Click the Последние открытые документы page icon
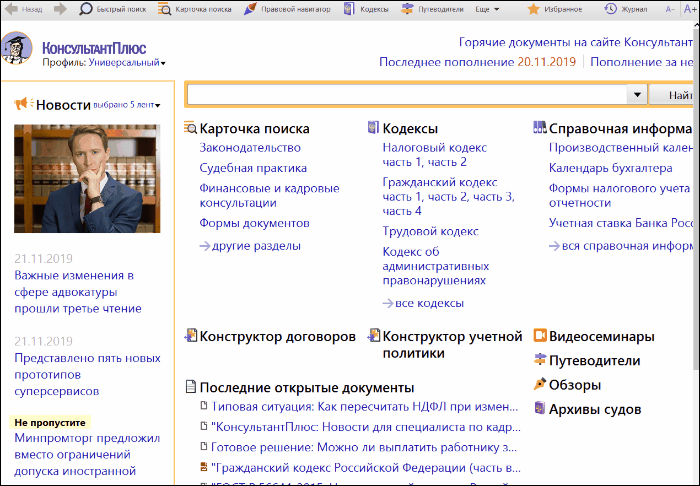 click(x=191, y=386)
